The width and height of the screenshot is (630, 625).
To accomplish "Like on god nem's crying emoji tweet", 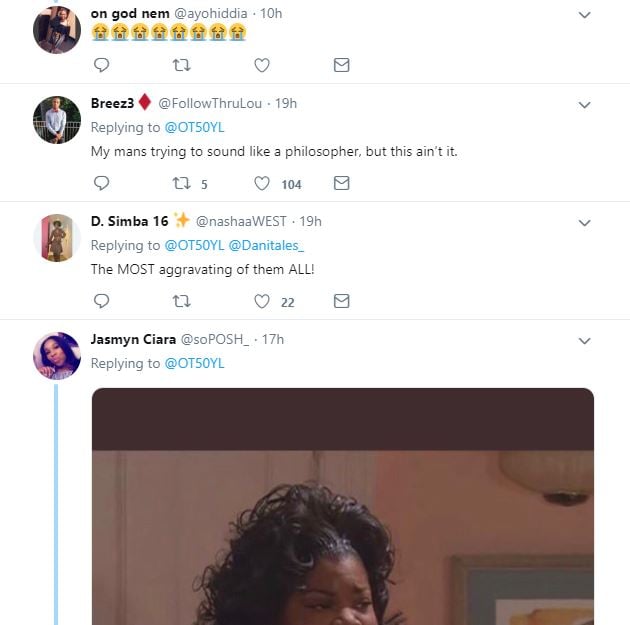I will [262, 65].
